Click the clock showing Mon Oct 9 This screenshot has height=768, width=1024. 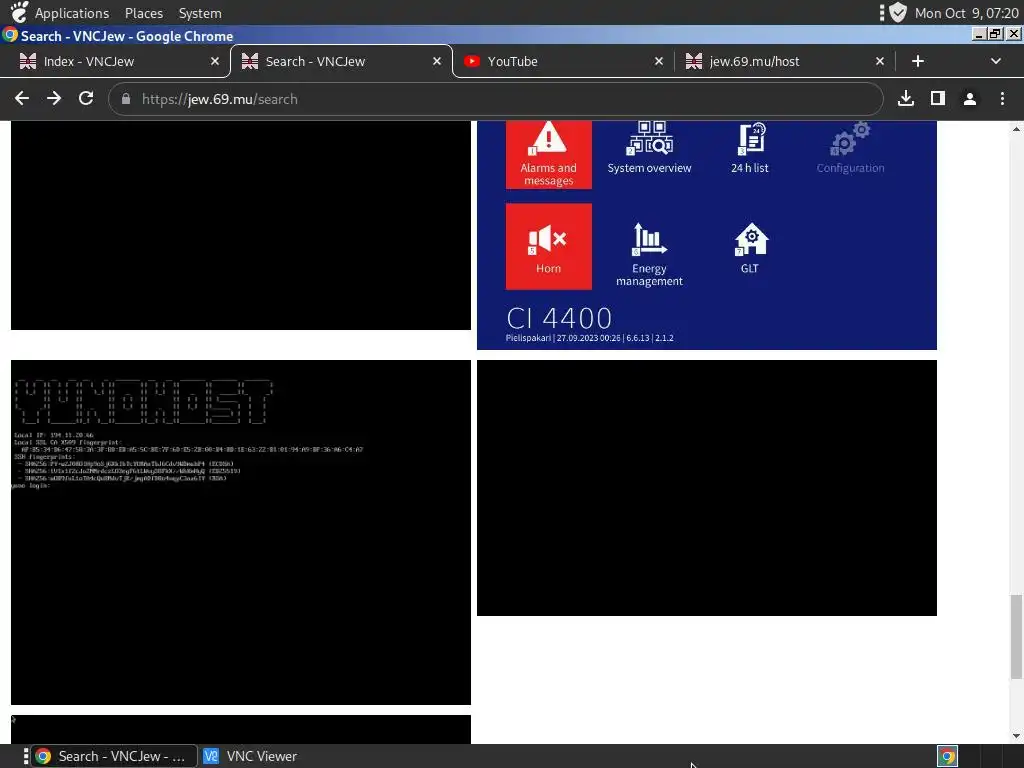point(967,13)
